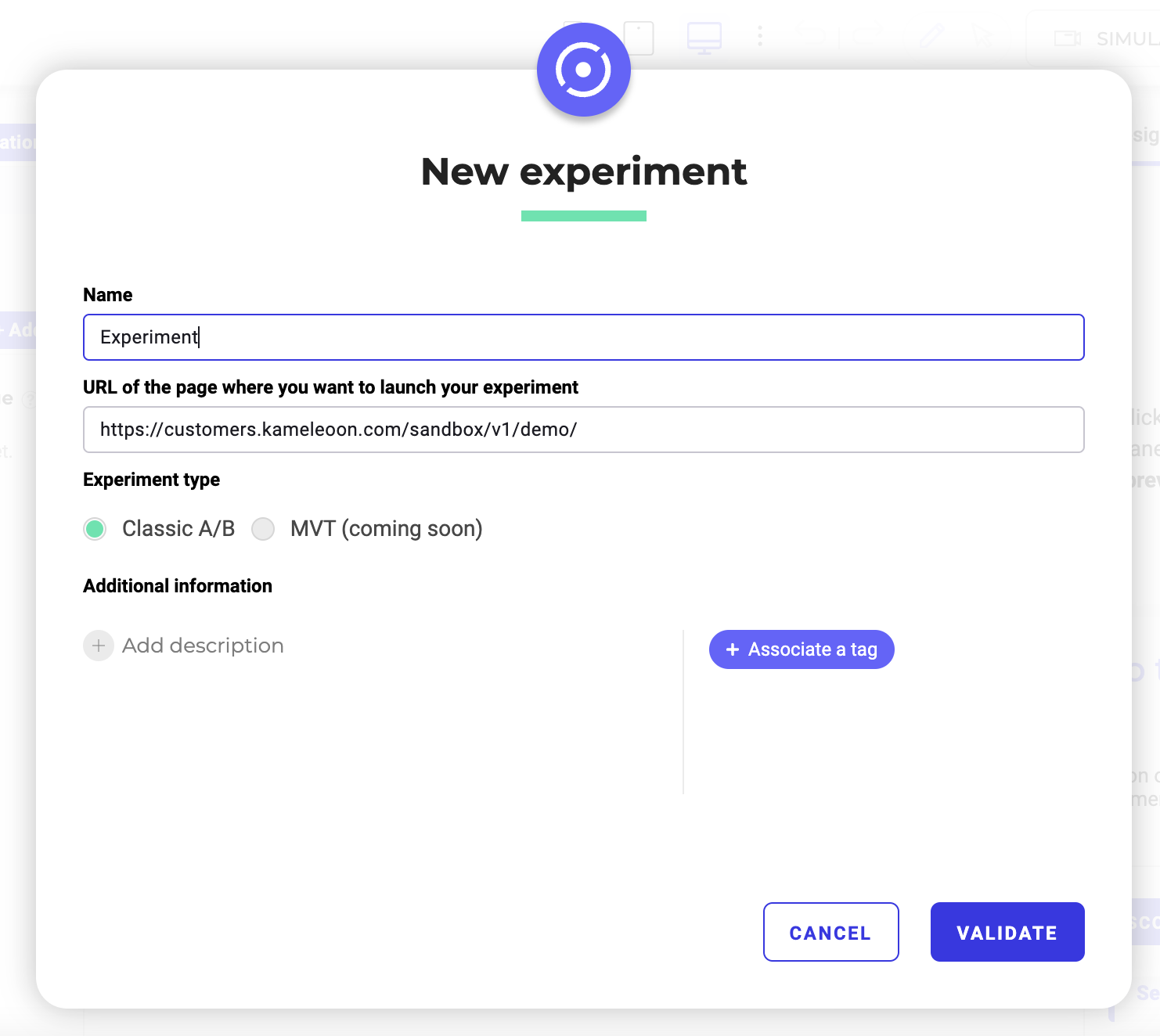The width and height of the screenshot is (1160, 1036).
Task: Click the desktop device icon in background toolbar
Action: (x=704, y=38)
